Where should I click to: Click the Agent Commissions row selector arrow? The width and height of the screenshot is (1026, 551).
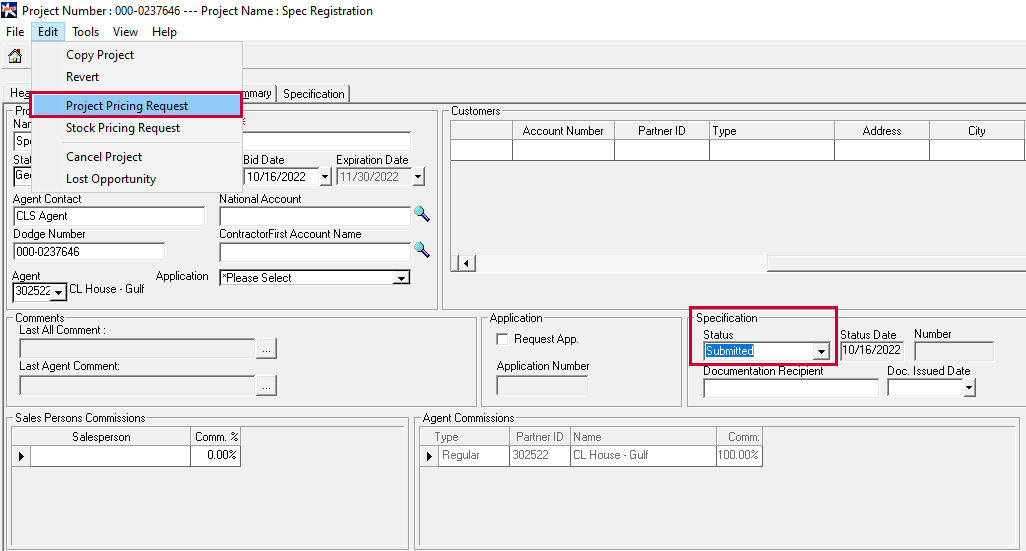point(429,456)
